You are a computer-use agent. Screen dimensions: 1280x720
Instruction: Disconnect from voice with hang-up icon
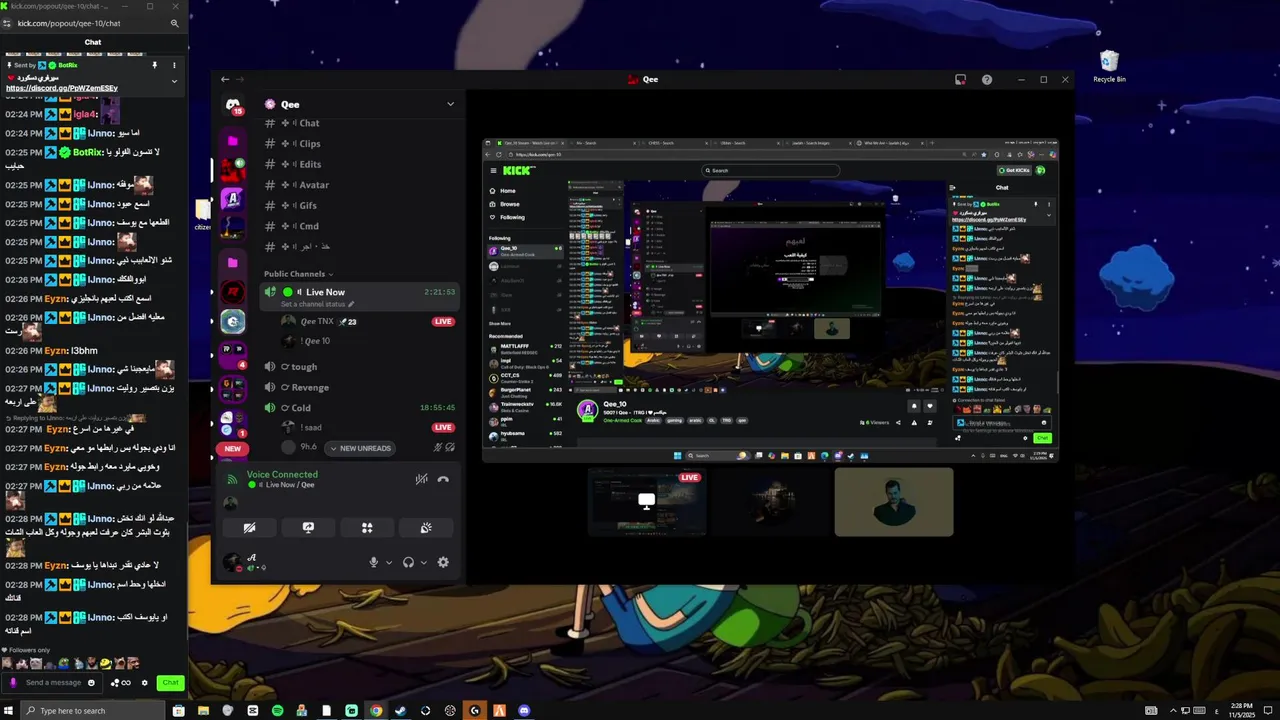click(443, 479)
